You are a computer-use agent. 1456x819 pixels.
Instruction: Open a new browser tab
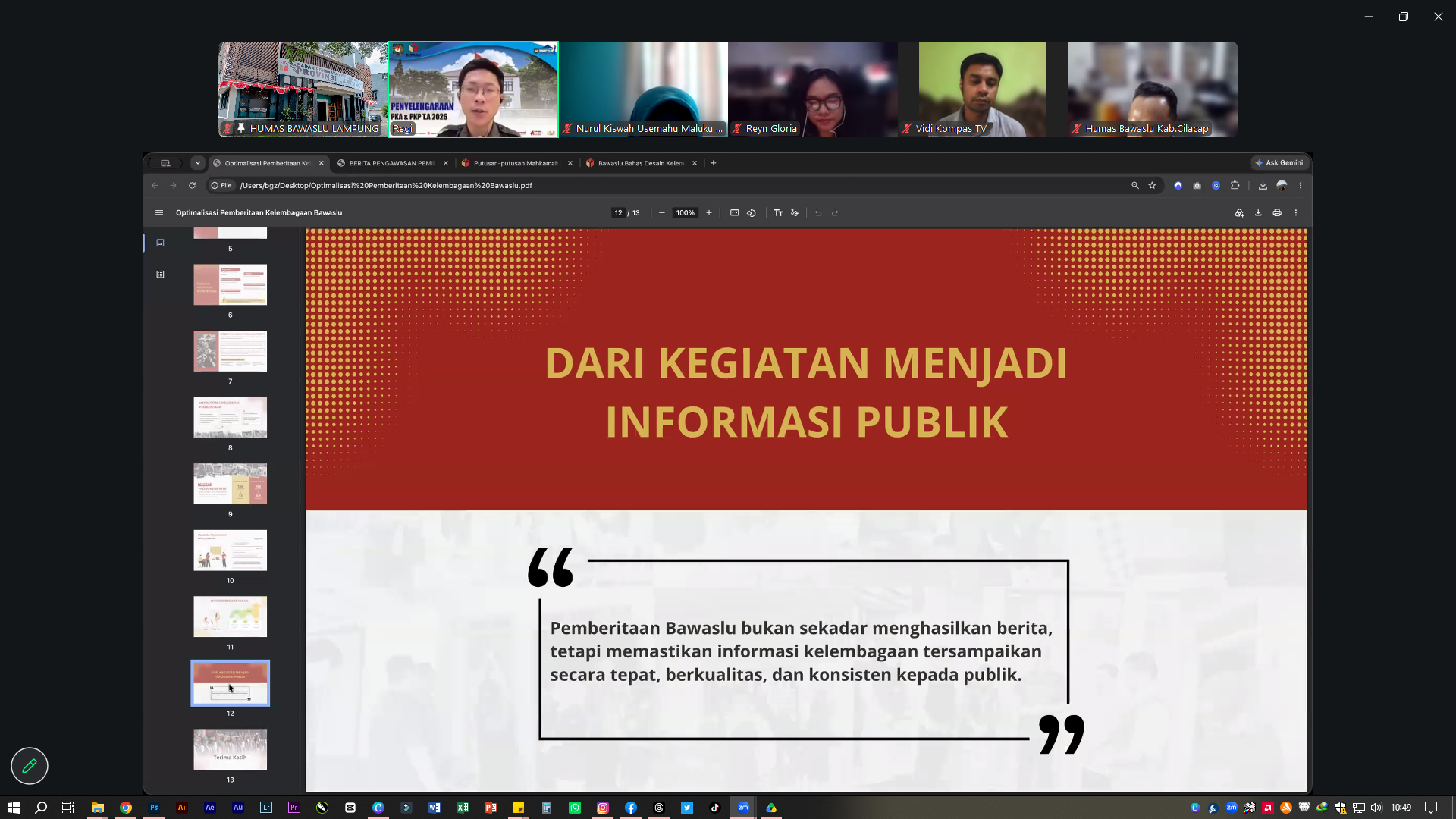coord(713,163)
